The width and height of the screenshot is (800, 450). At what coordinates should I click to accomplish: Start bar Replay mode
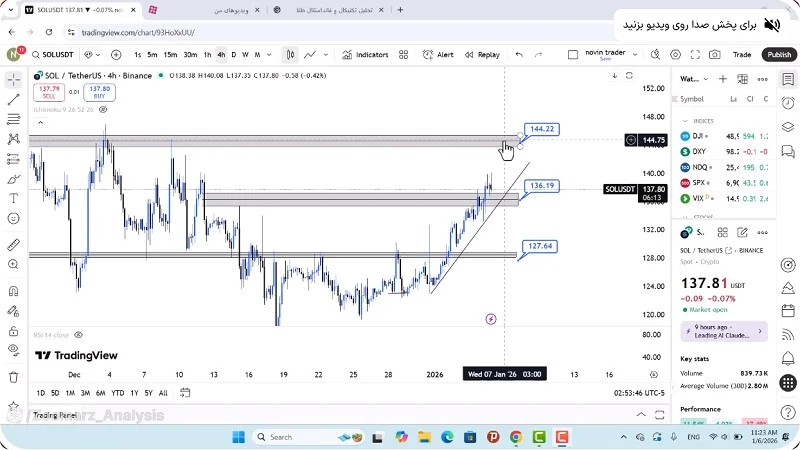click(482, 55)
